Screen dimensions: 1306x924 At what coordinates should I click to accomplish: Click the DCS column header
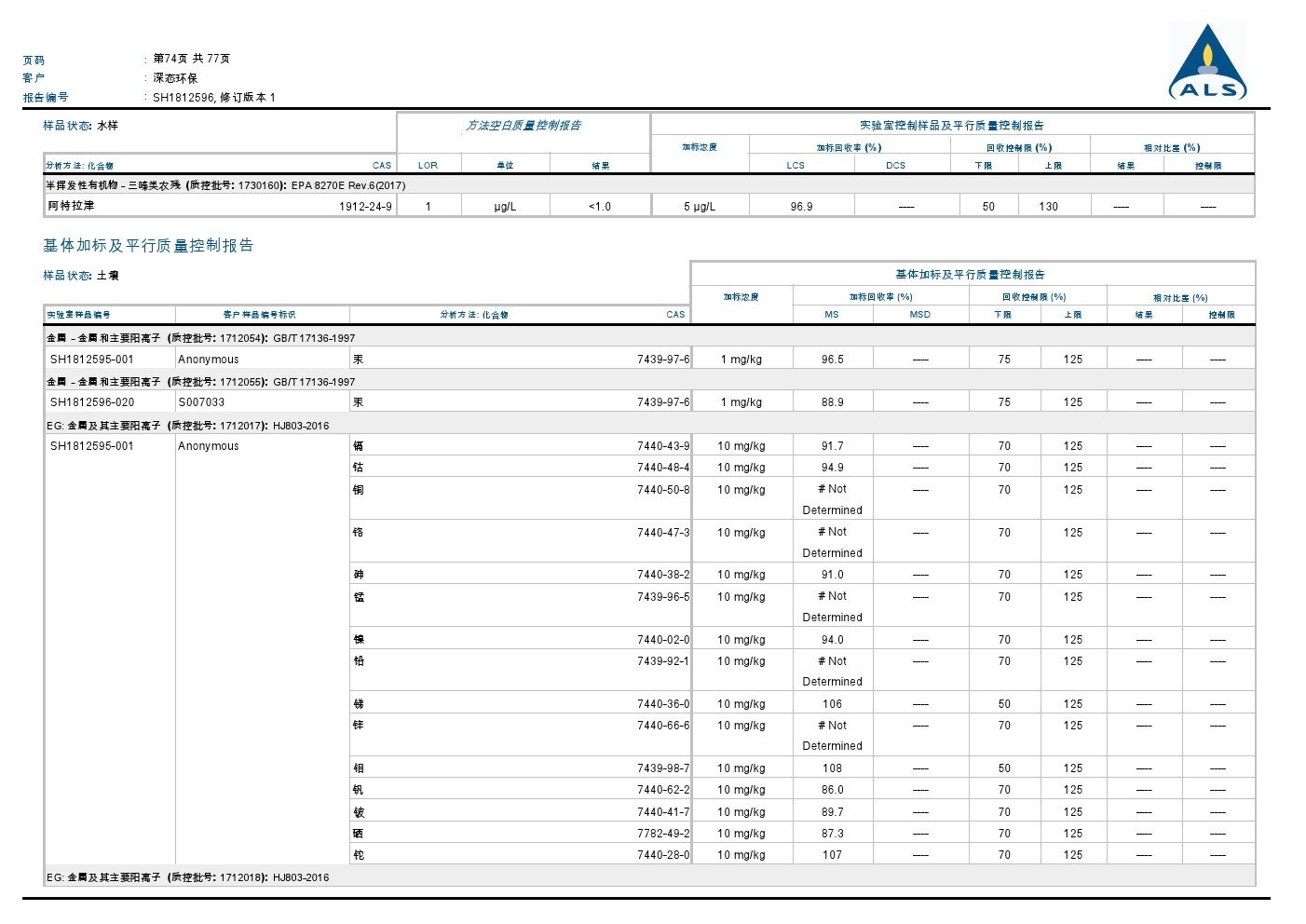pyautogui.click(x=895, y=166)
